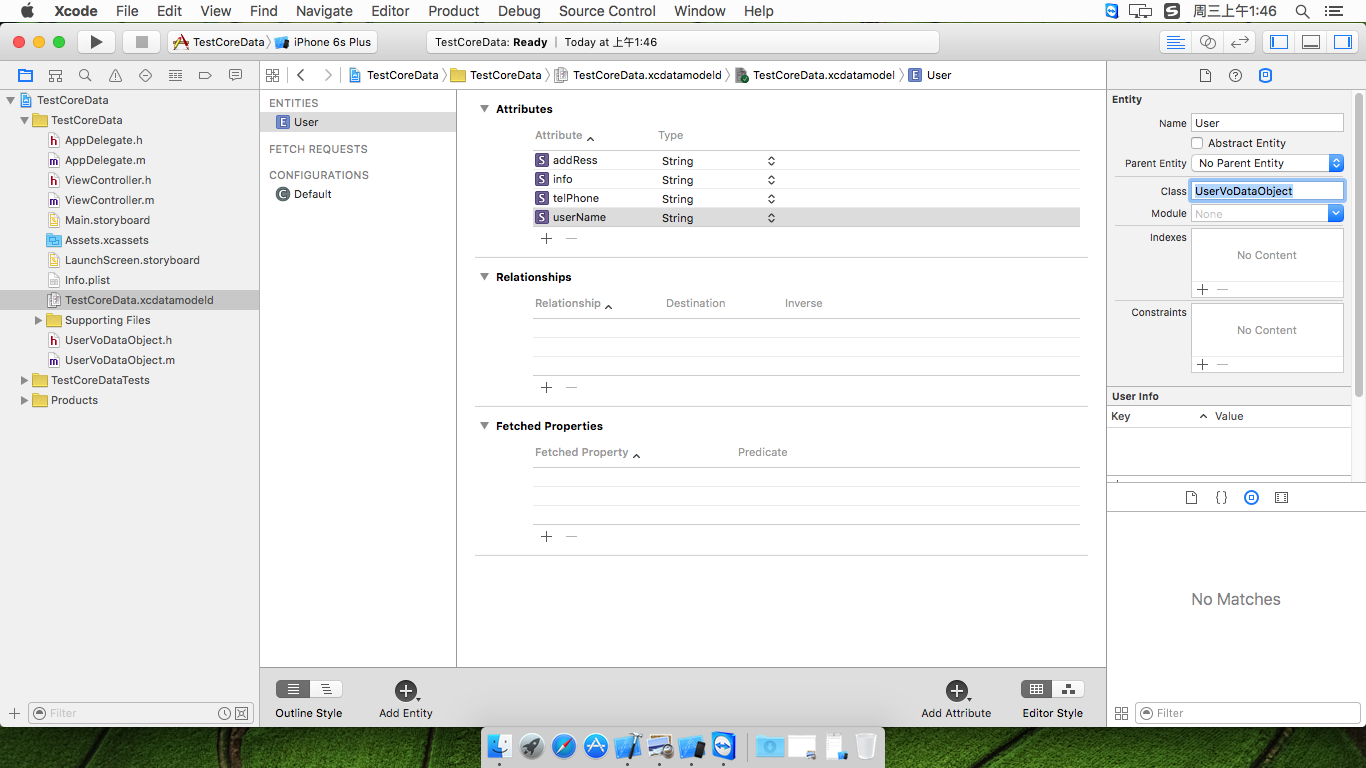Open the Find menu
1366x768 pixels.
point(264,11)
